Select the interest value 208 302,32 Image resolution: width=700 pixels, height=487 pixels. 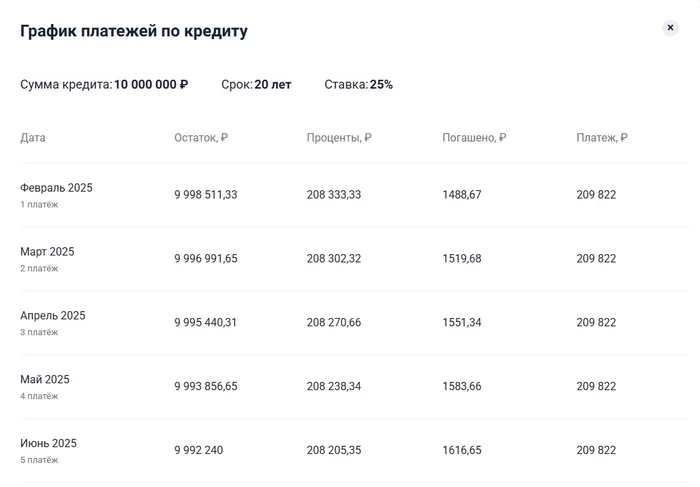pos(338,259)
